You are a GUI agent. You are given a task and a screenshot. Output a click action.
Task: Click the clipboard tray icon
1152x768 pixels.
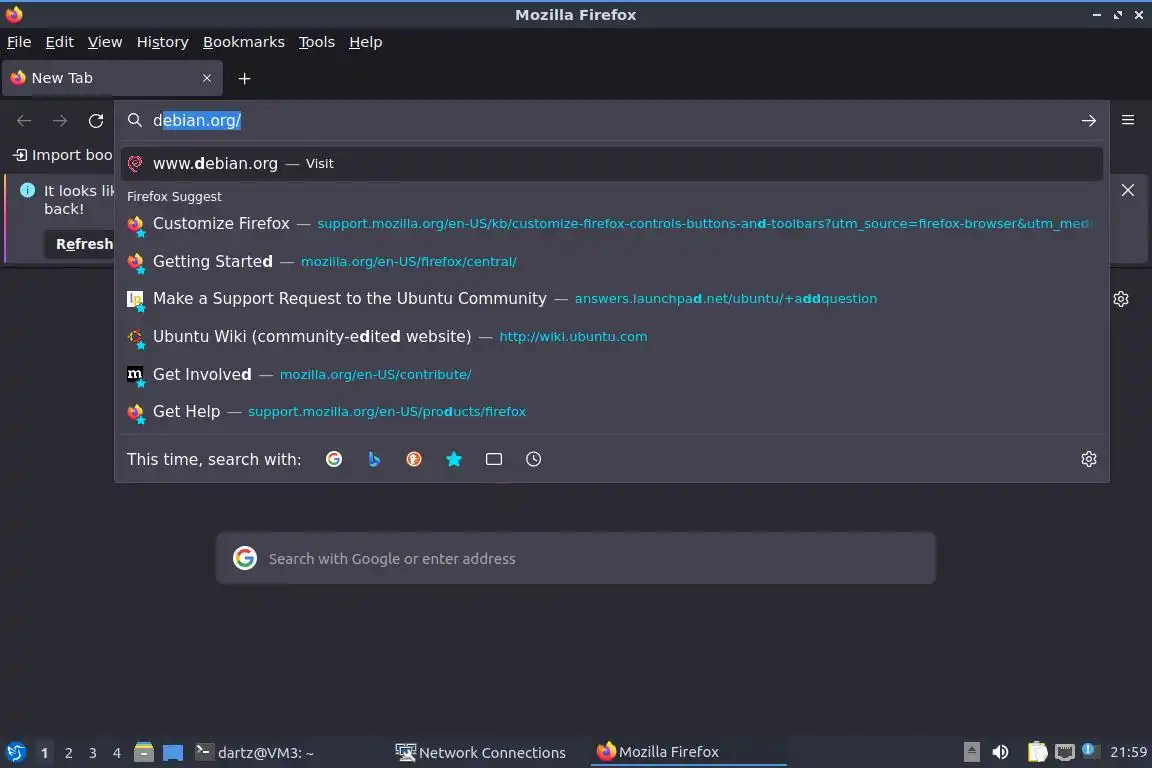click(1037, 752)
